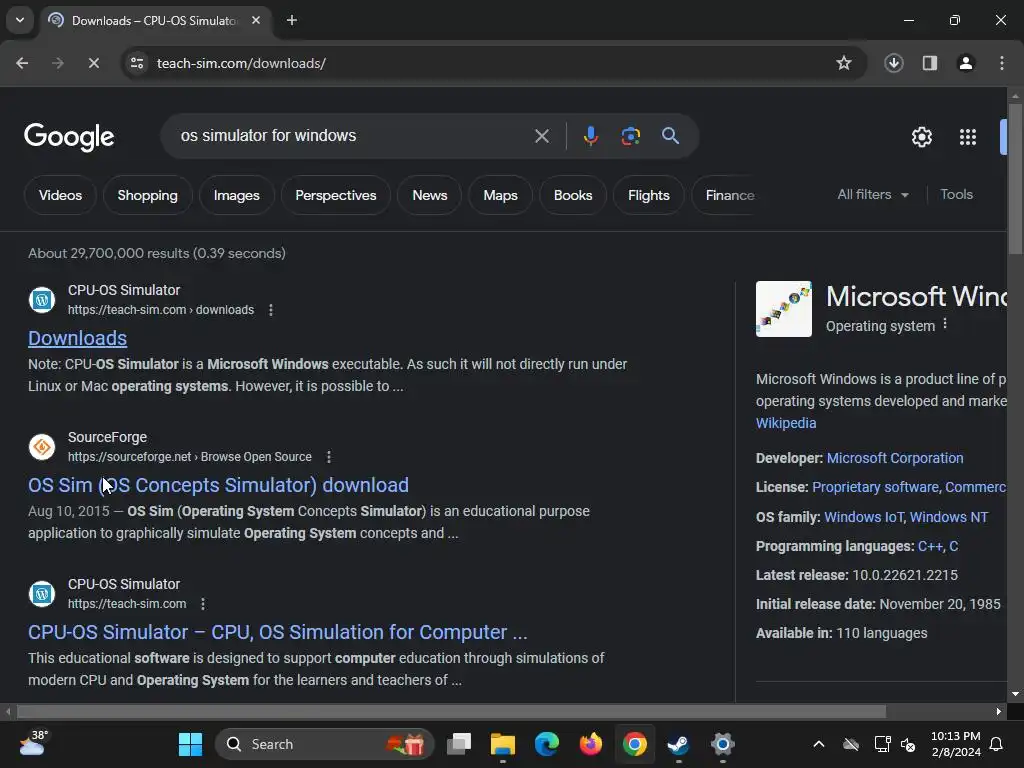Screen dimensions: 1024x768
Task: Open the weather widget showing 38°
Action: (33, 744)
